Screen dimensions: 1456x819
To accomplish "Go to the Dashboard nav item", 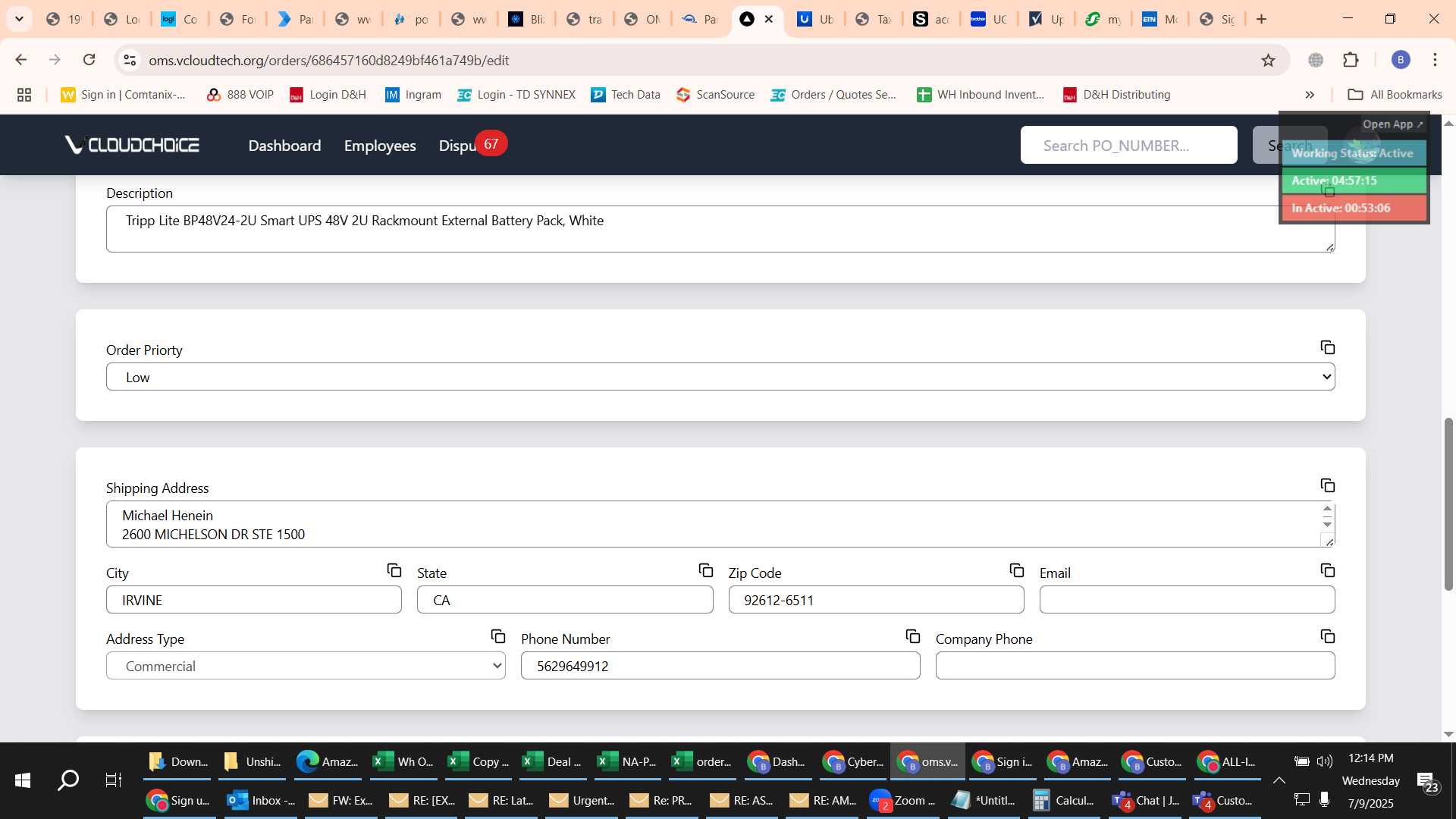I will click(284, 146).
